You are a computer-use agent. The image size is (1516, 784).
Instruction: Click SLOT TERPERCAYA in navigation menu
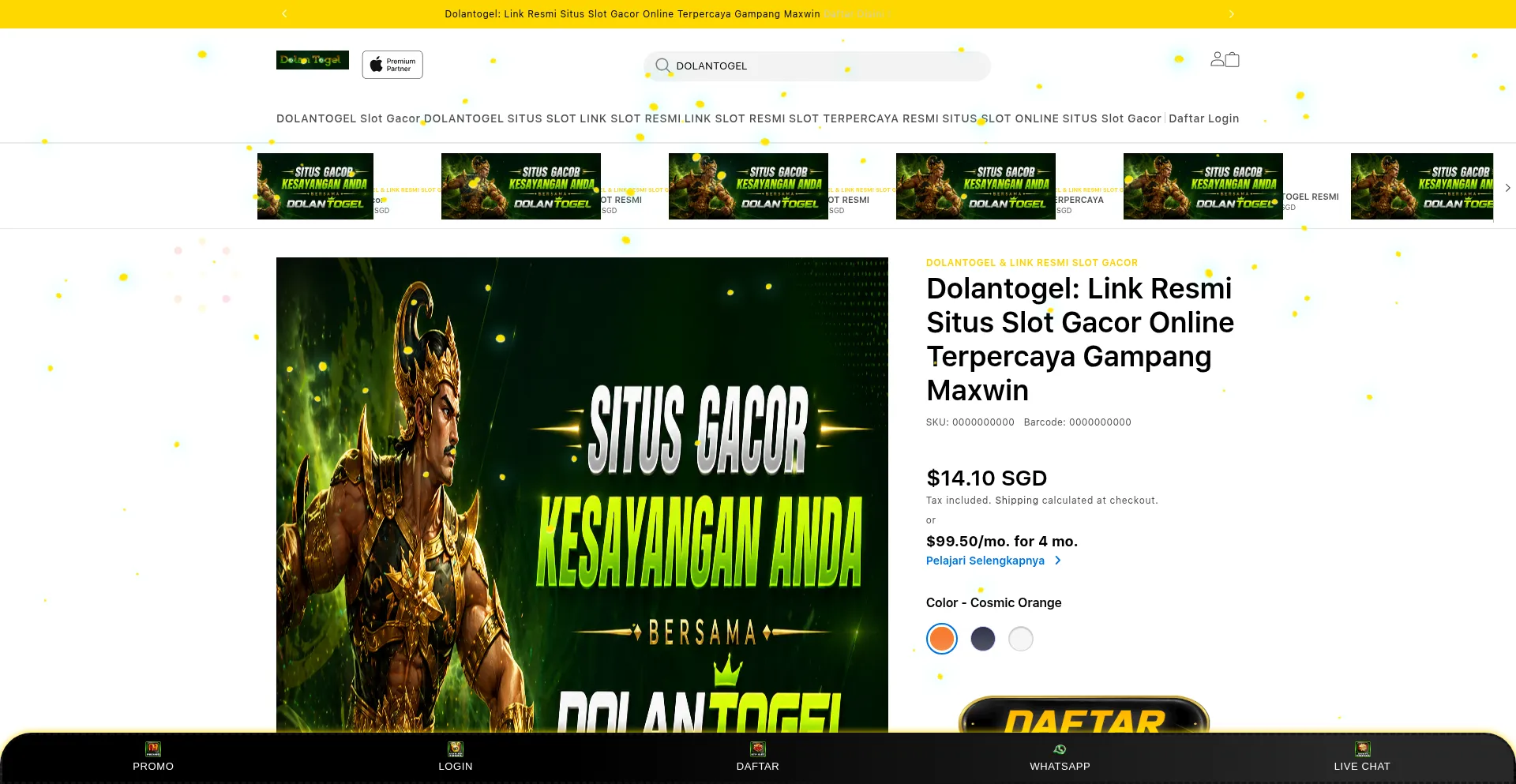[x=843, y=118]
